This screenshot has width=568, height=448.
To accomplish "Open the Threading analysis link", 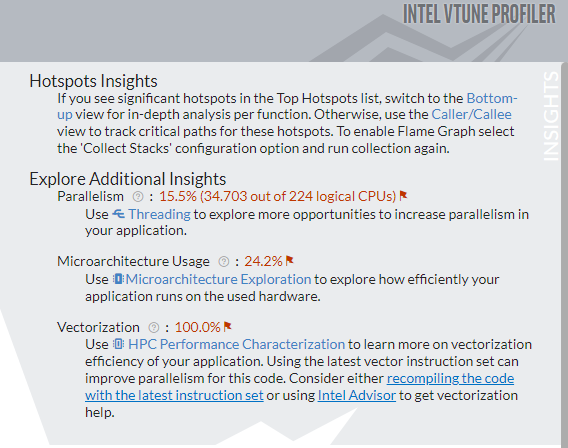I will 159,214.
